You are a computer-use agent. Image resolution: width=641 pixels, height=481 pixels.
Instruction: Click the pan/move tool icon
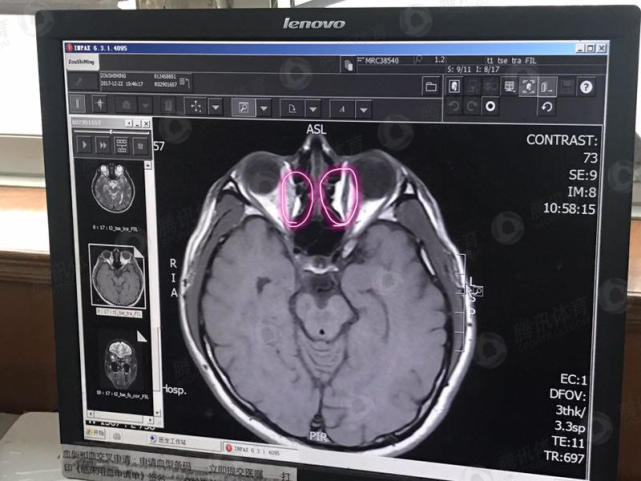pos(196,107)
